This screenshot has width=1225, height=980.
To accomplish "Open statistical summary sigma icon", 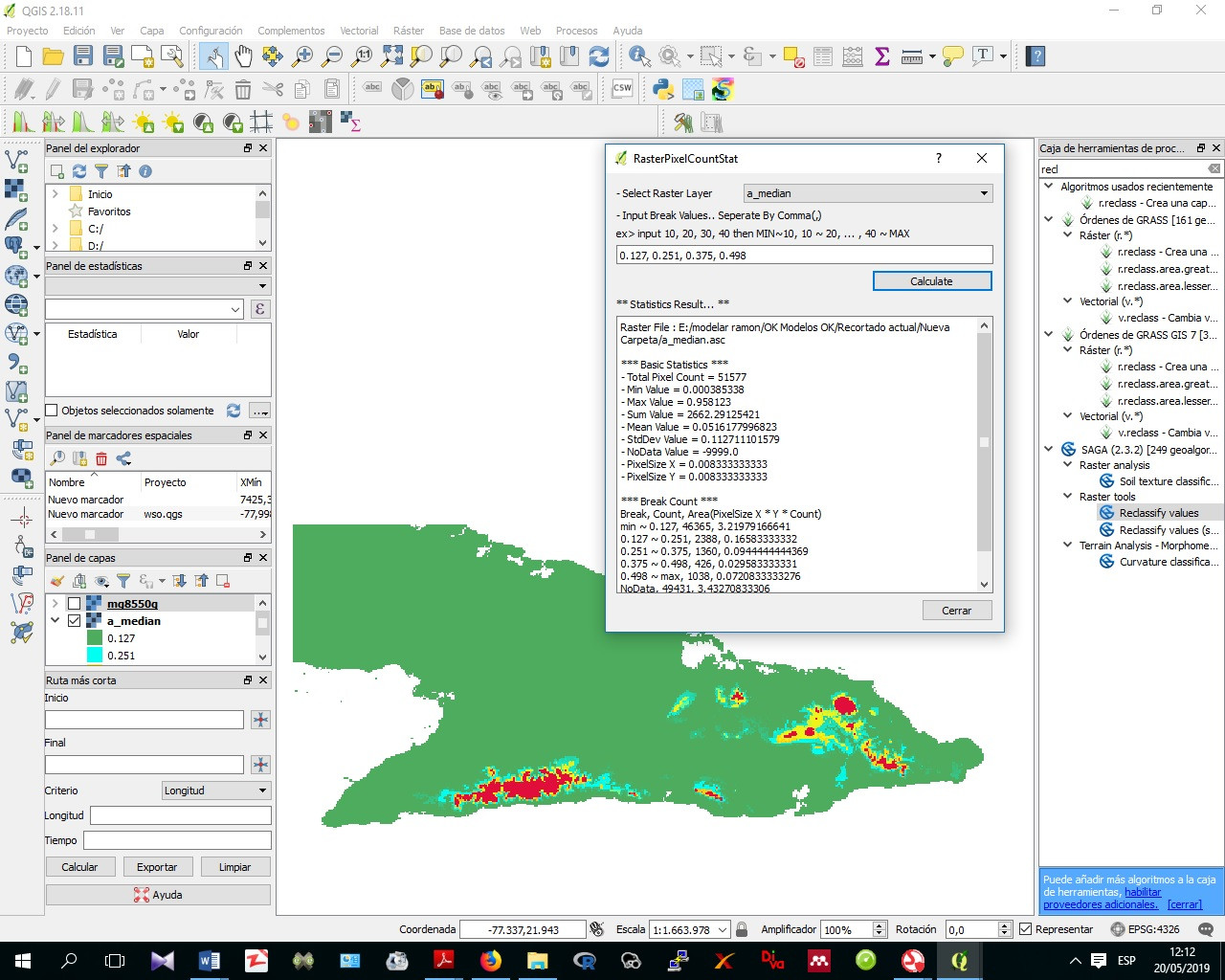I will (882, 56).
